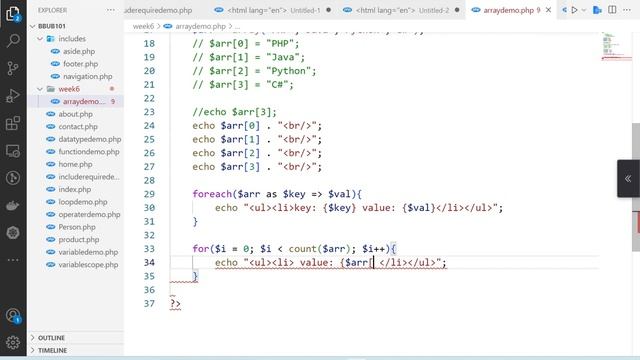Click week6 in the breadcrumb

click(x=143, y=26)
